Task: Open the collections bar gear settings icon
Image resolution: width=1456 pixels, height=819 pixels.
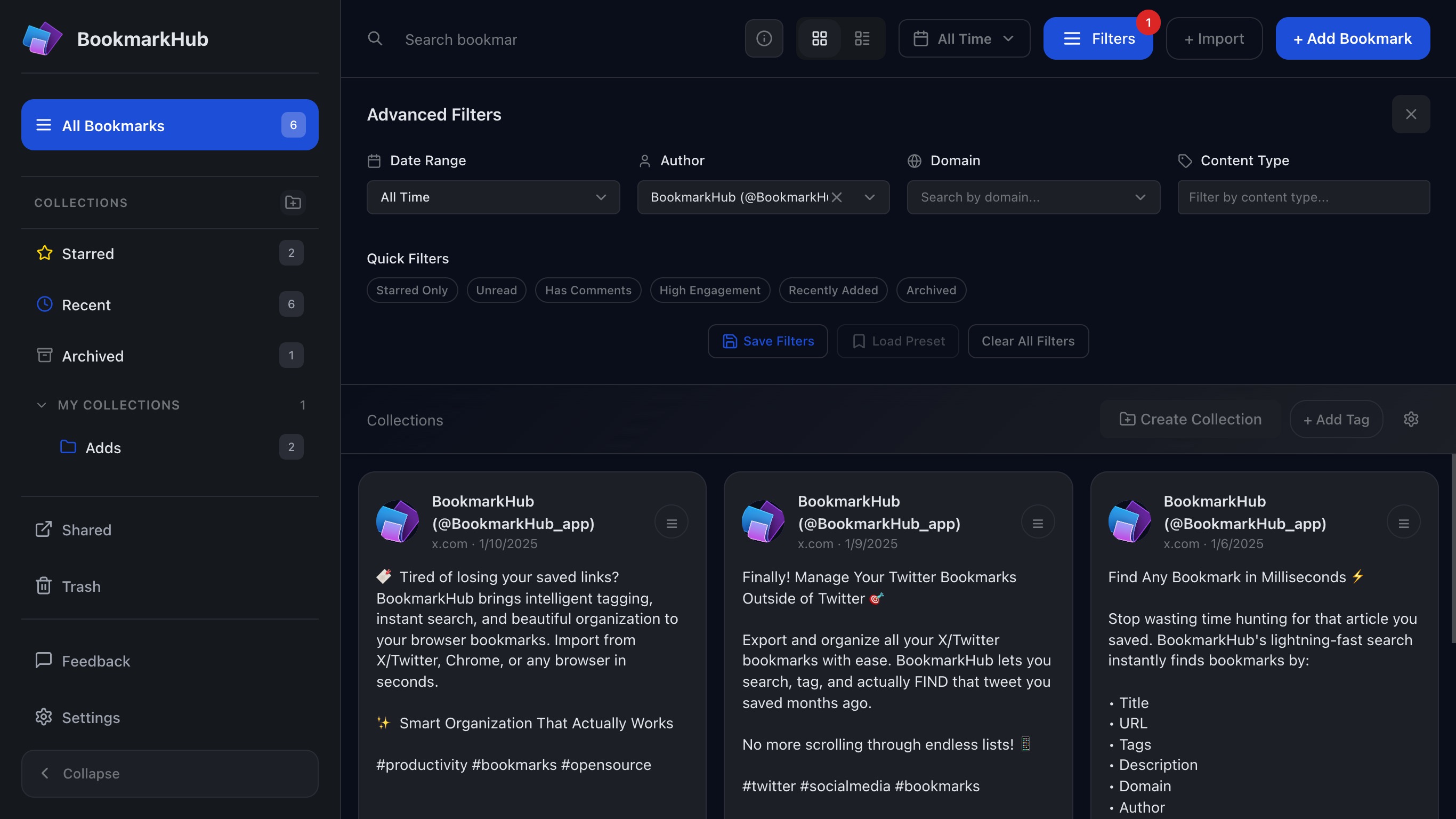Action: [x=1411, y=419]
